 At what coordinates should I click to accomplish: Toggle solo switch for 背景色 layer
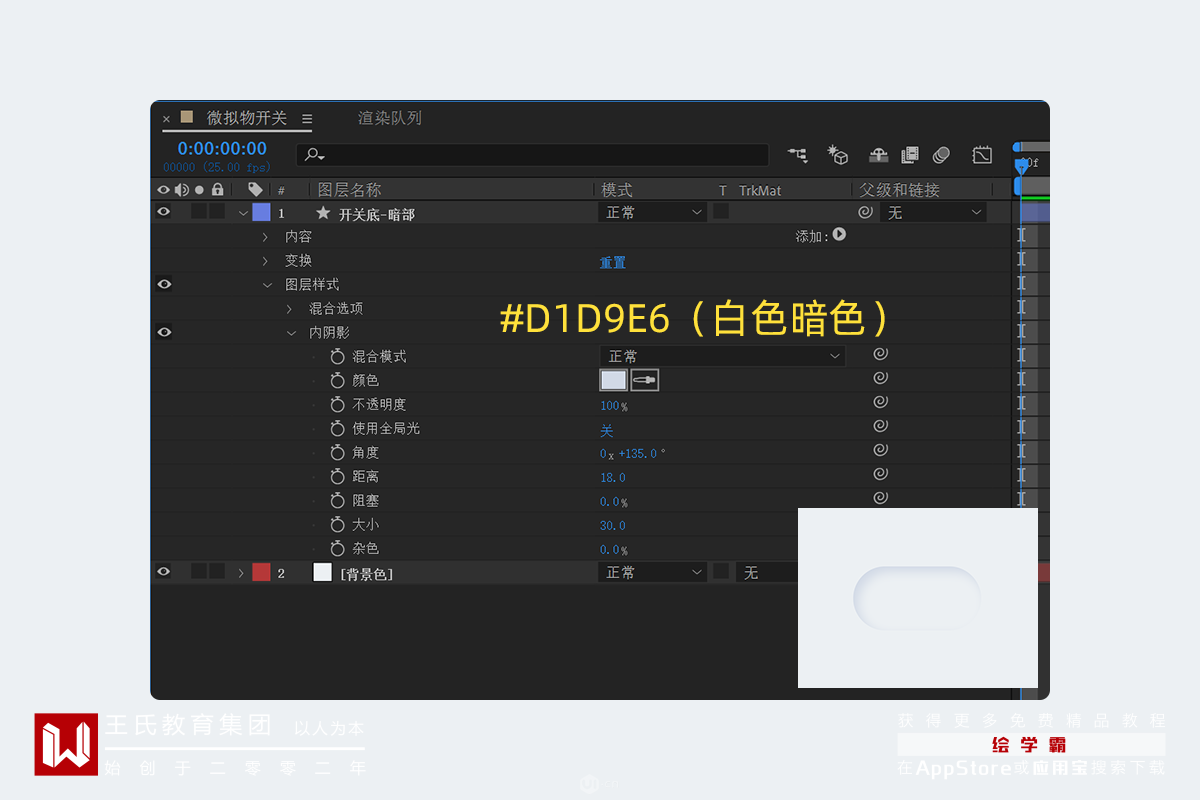coord(199,570)
